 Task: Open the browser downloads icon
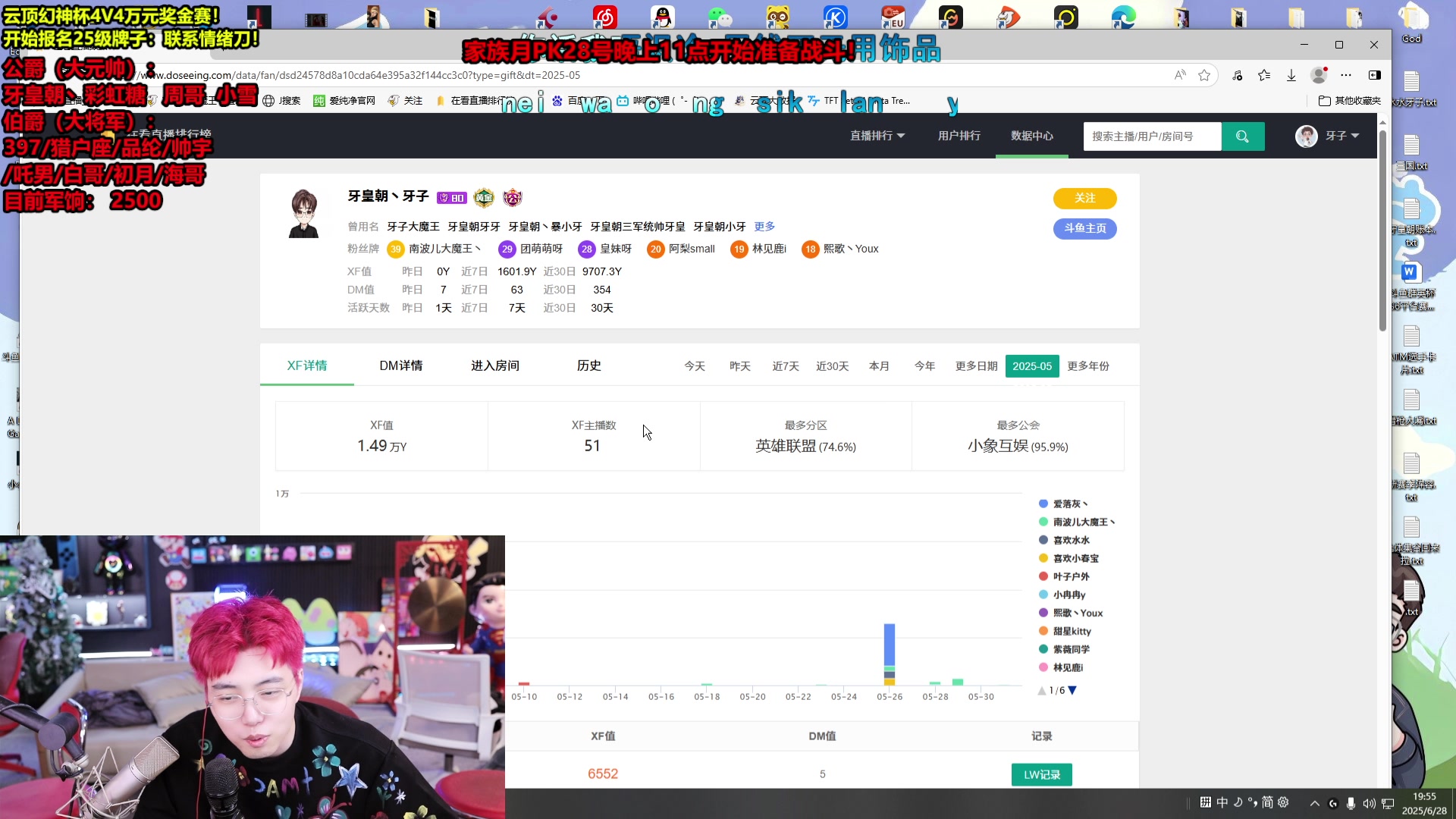1291,75
